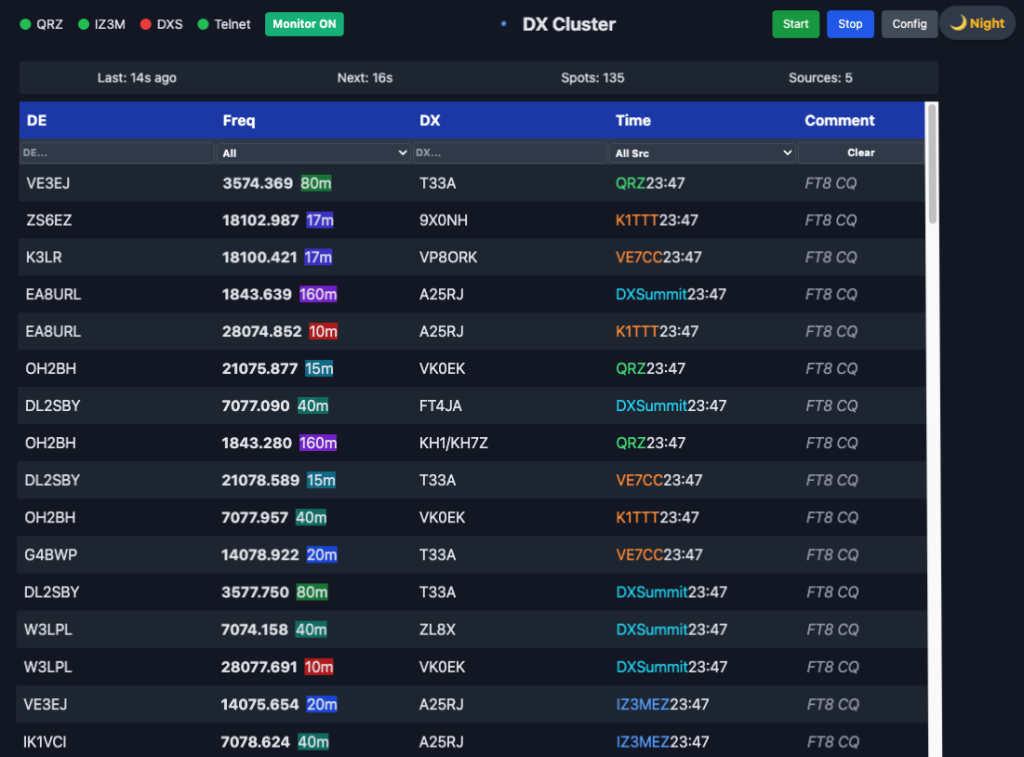Sort by the DX column header
Image resolution: width=1024 pixels, height=757 pixels.
click(430, 120)
